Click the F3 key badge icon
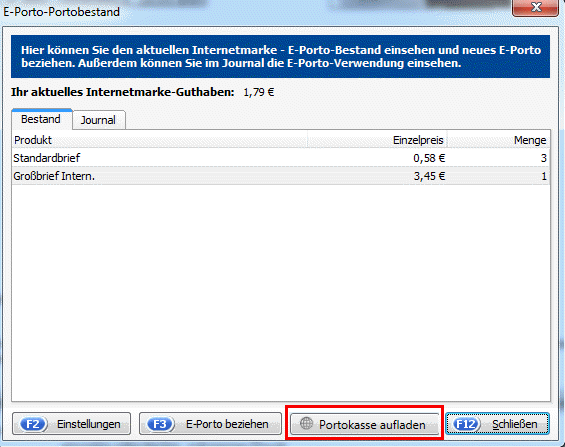 point(160,424)
